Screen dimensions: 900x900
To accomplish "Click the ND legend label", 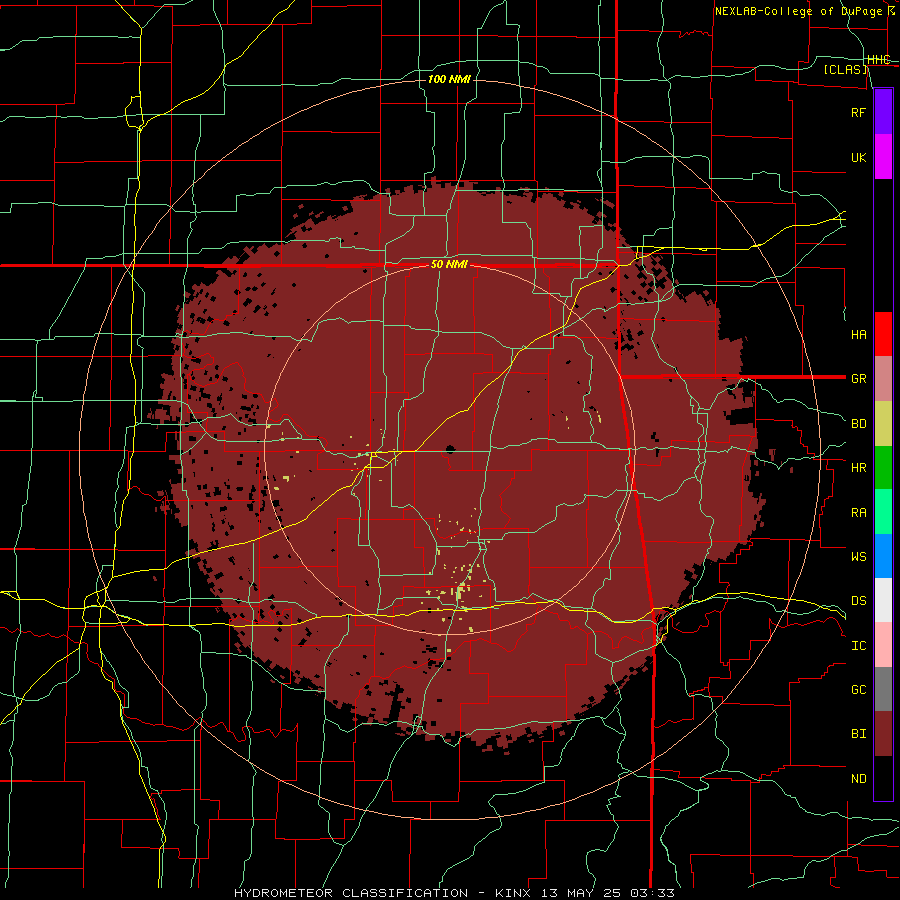I will click(x=858, y=778).
